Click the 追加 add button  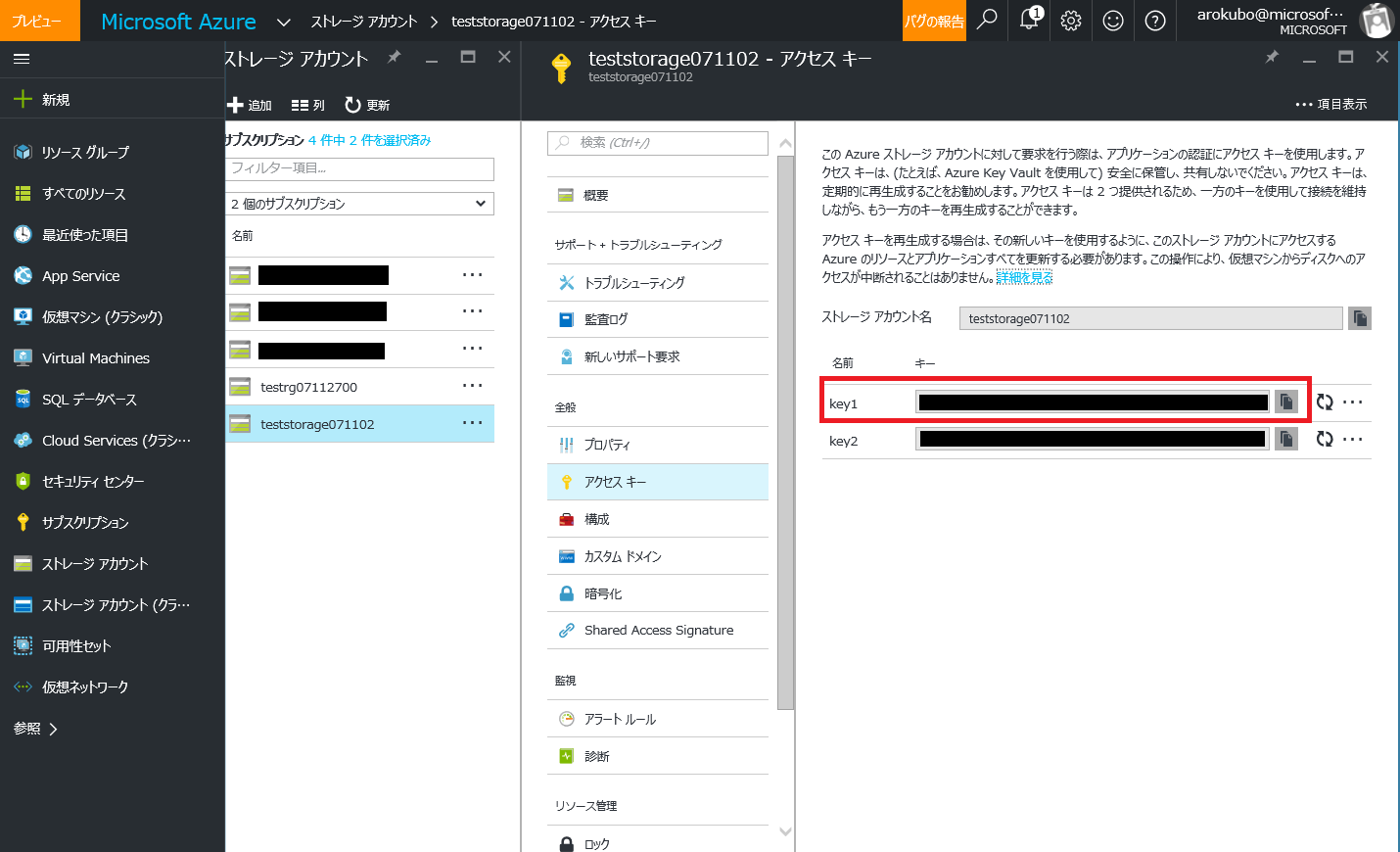tap(250, 105)
